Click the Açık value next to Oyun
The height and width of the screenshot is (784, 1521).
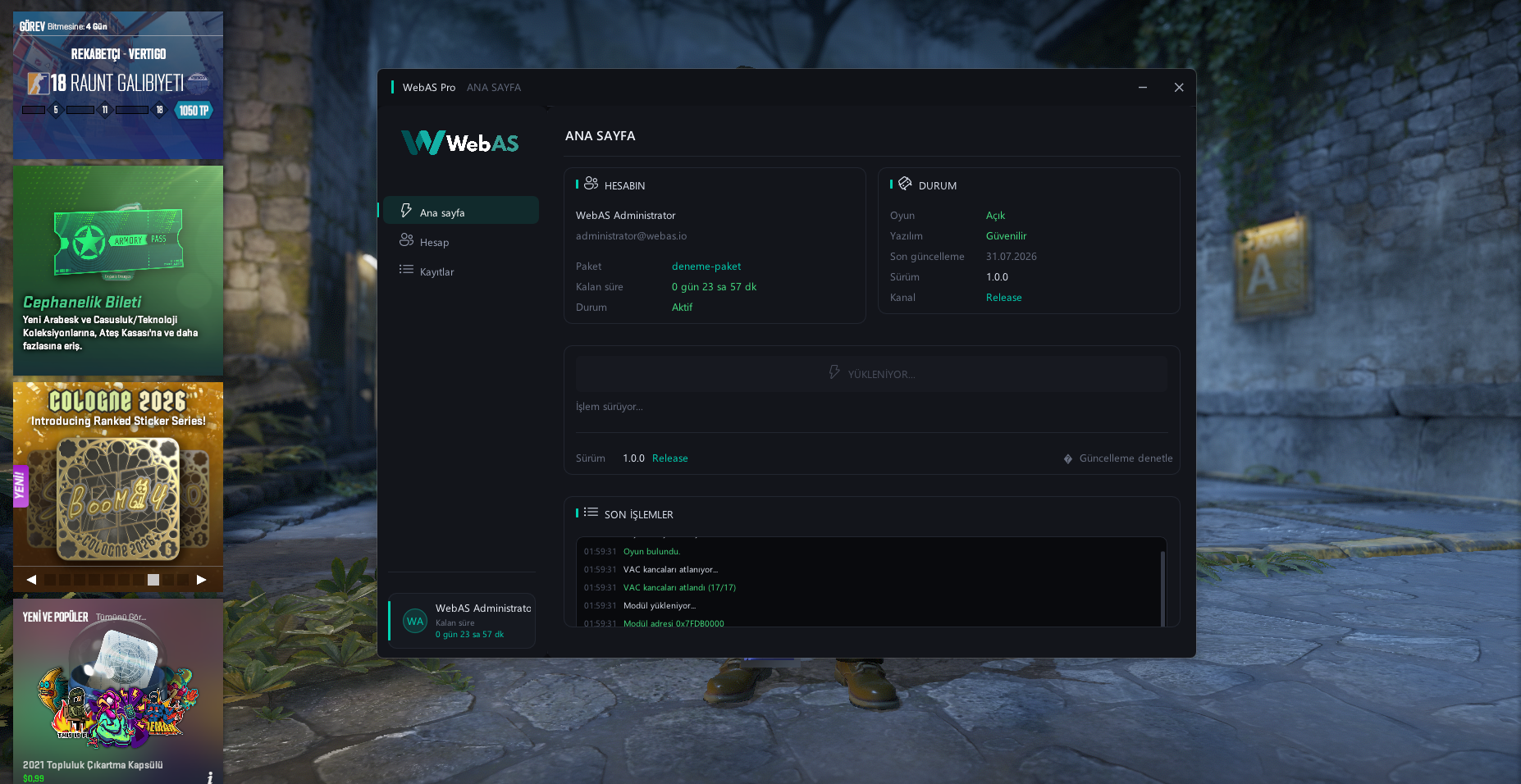995,216
